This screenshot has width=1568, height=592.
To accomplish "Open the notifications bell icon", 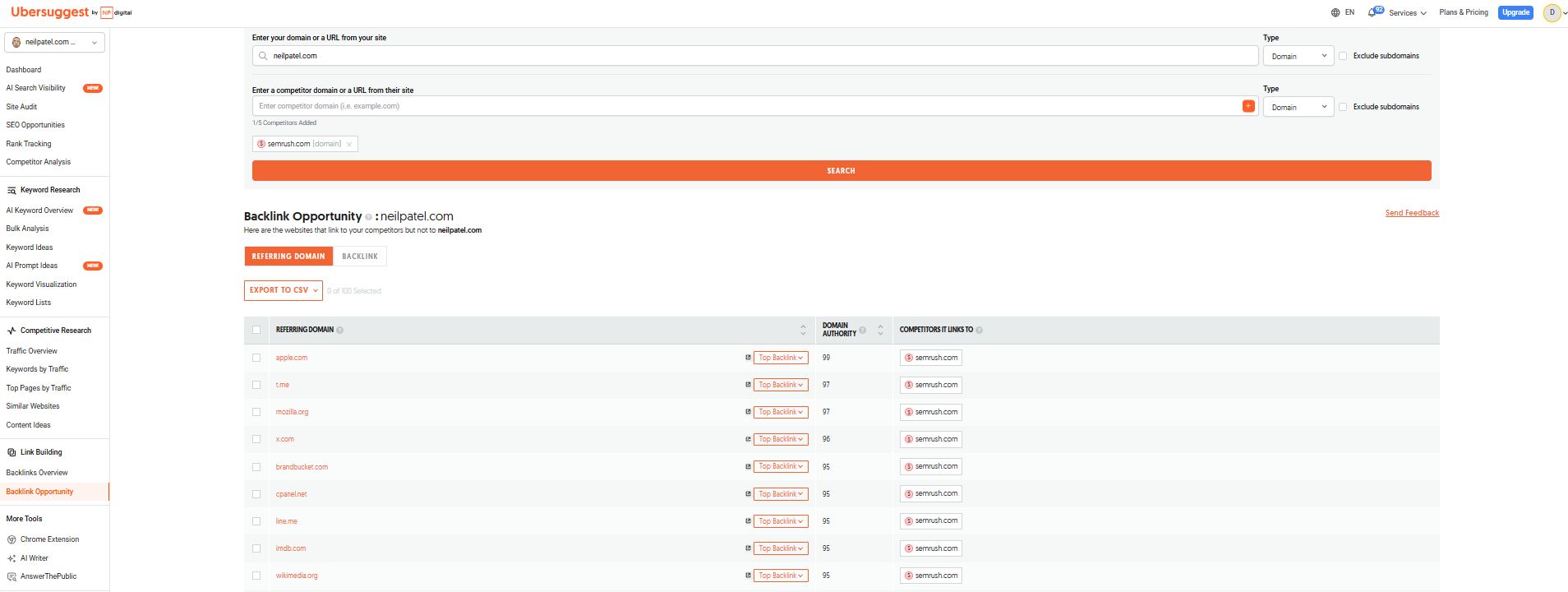I will click(1372, 12).
